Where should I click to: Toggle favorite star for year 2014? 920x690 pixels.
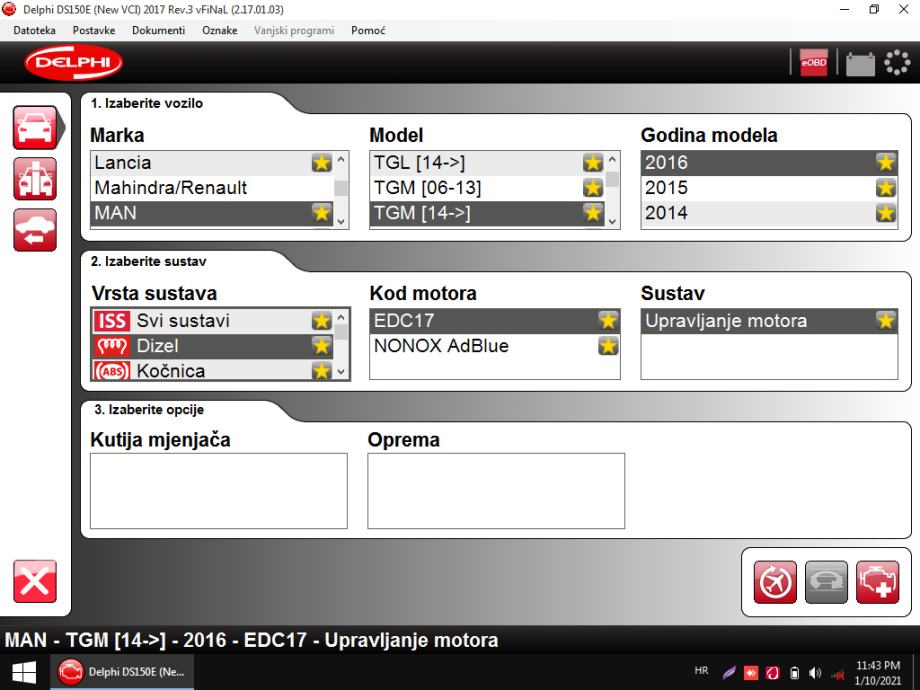pos(885,212)
